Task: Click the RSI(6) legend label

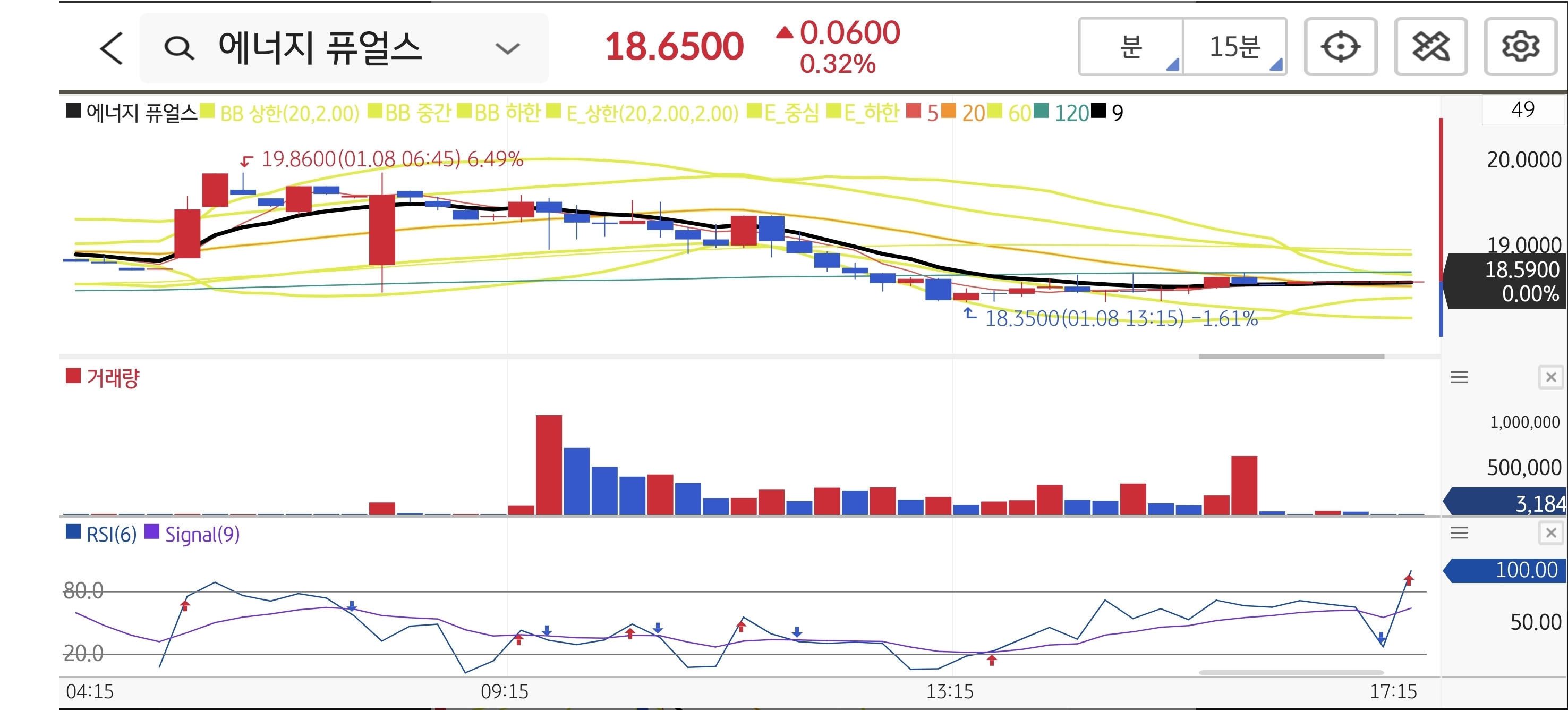Action: tap(111, 535)
